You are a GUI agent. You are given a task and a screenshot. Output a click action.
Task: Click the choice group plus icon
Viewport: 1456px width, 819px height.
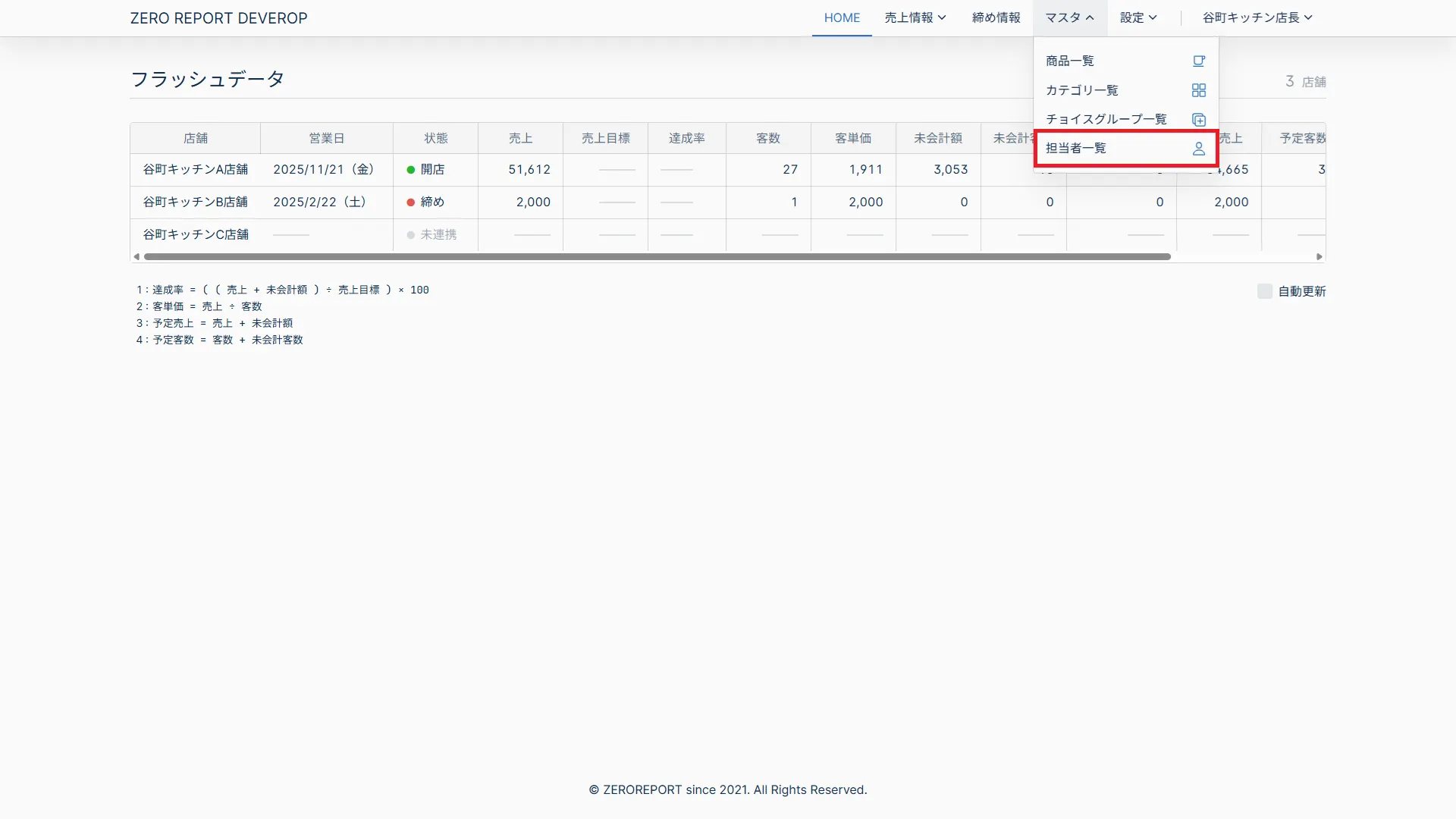[1198, 120]
